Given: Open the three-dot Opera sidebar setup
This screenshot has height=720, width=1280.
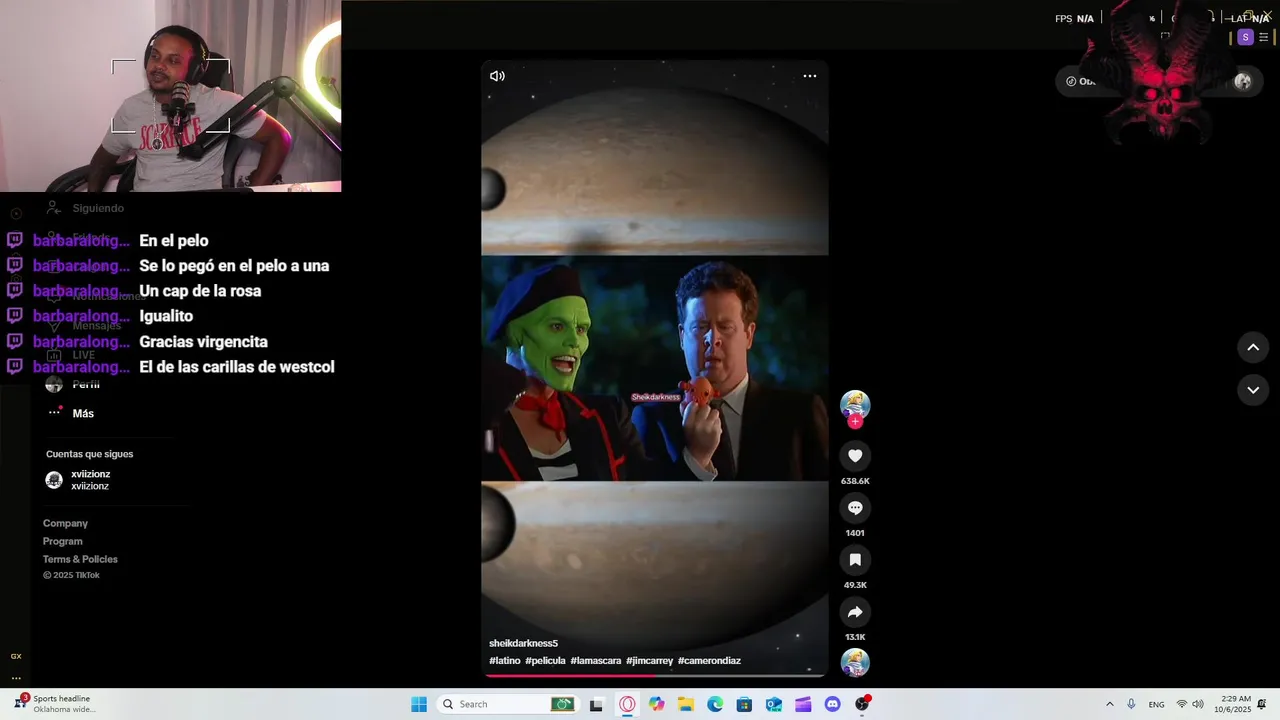Looking at the screenshot, I should (x=16, y=678).
